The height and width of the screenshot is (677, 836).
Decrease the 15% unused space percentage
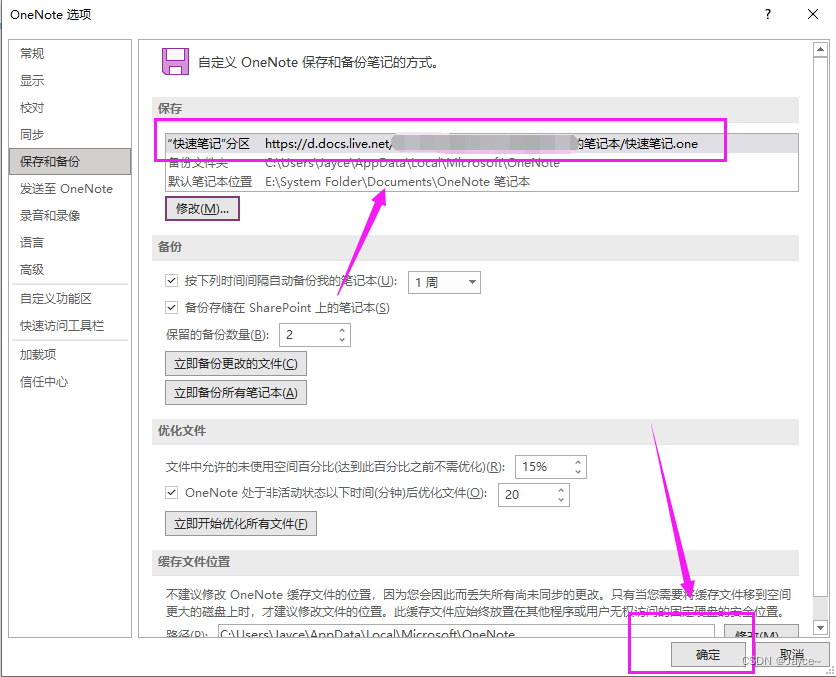[x=578, y=472]
